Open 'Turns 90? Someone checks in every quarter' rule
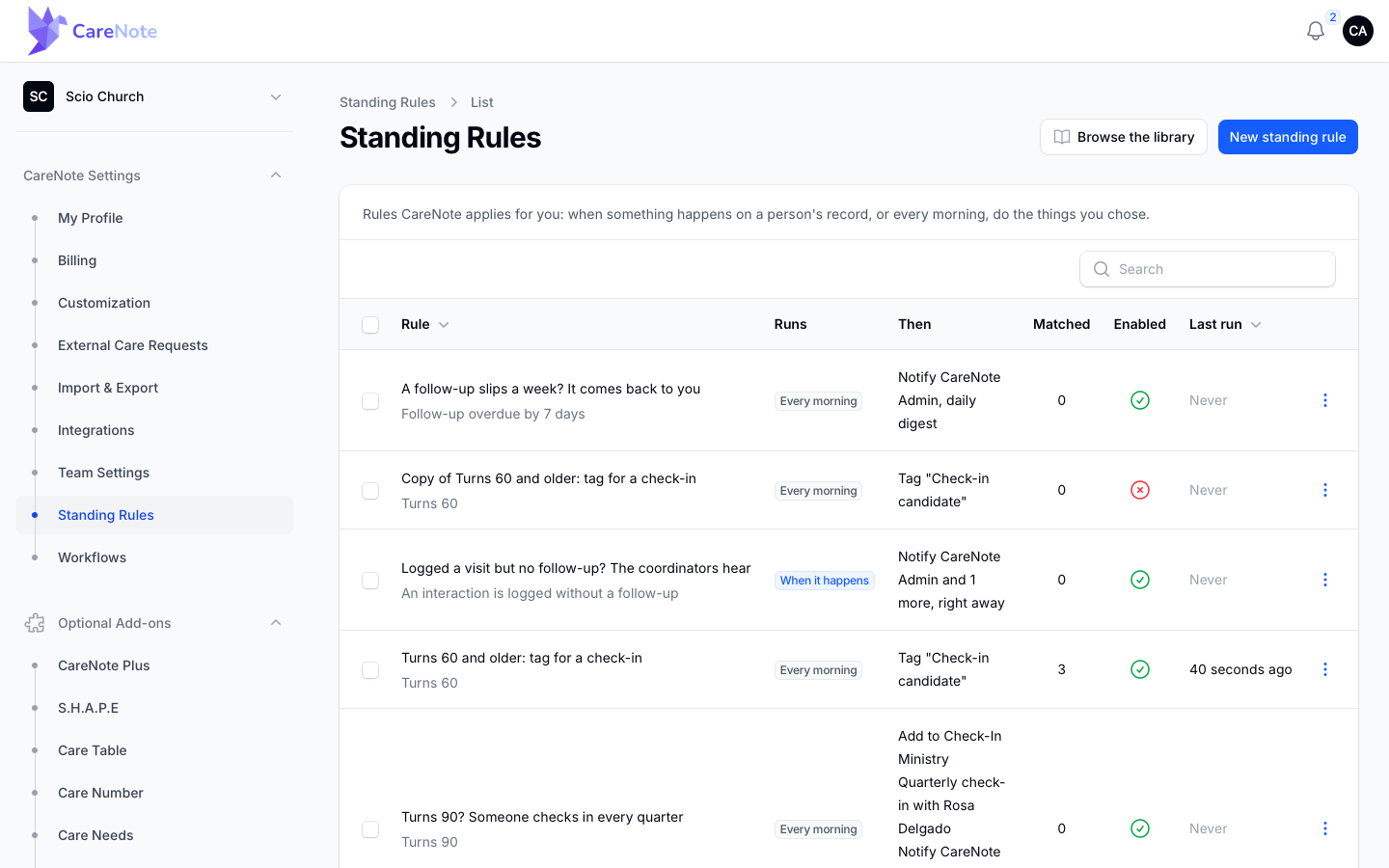 point(542,817)
